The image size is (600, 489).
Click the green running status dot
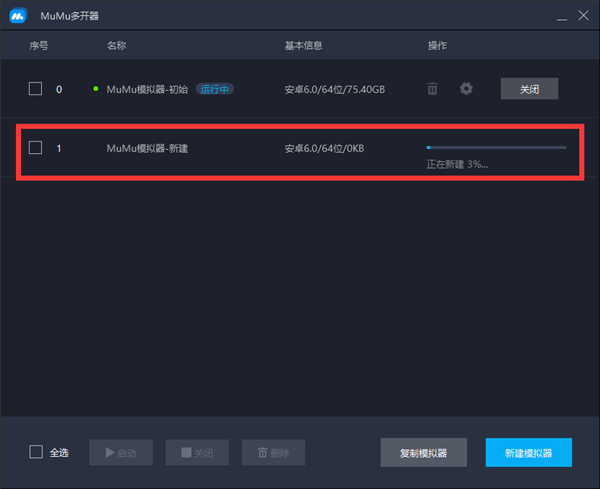pyautogui.click(x=96, y=89)
